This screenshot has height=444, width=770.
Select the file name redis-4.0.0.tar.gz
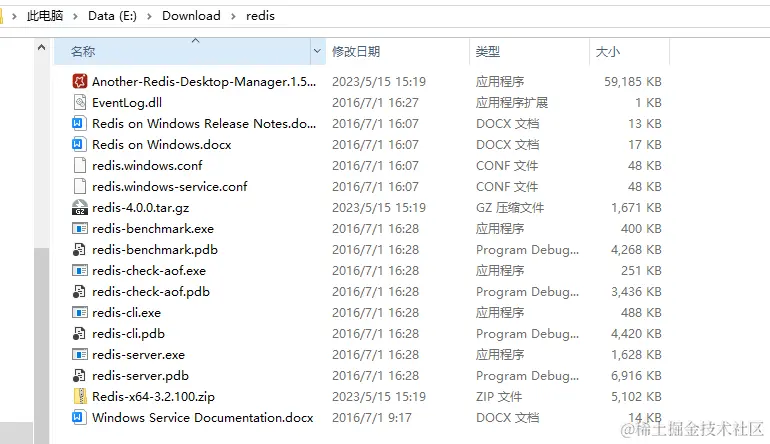click(x=140, y=208)
